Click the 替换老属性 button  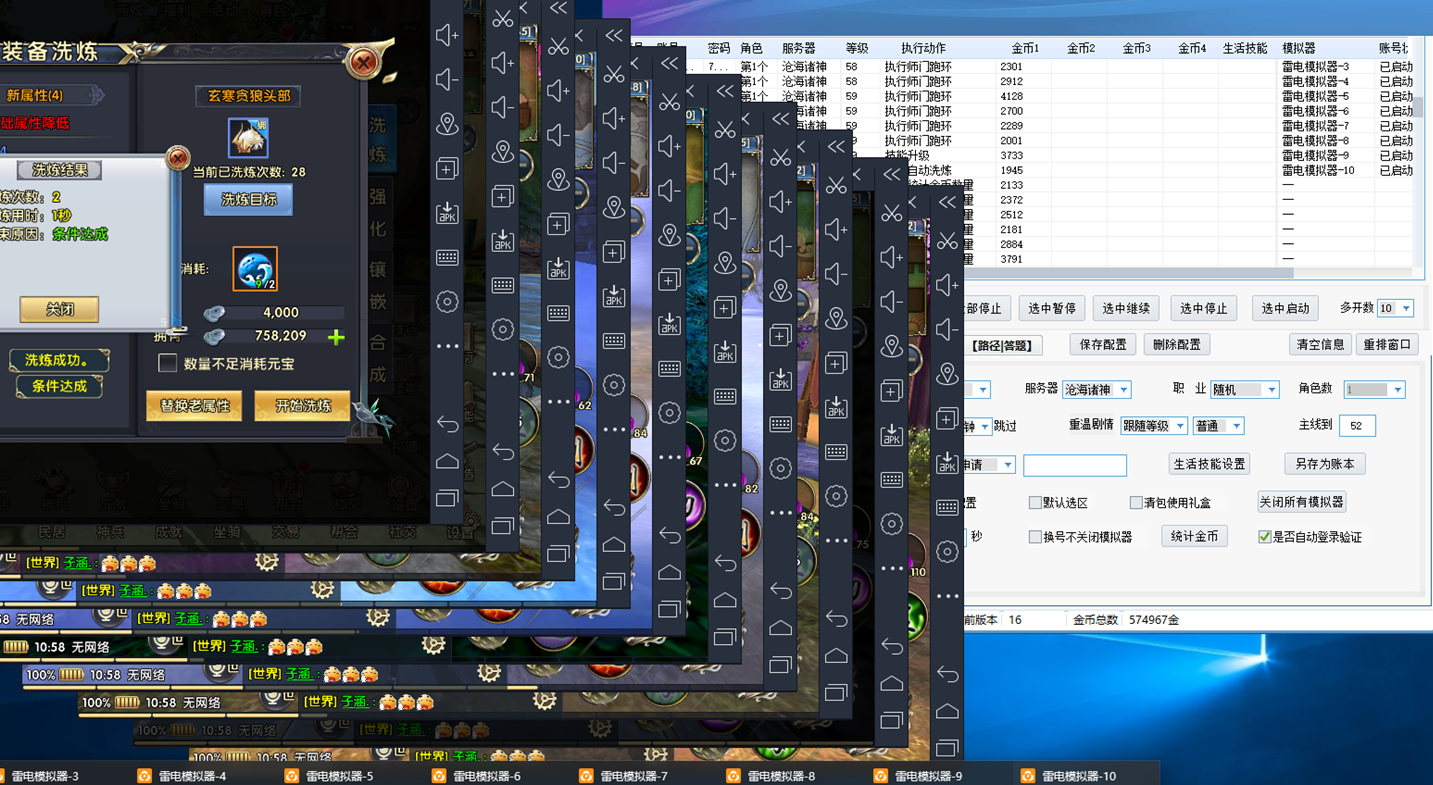pos(194,406)
